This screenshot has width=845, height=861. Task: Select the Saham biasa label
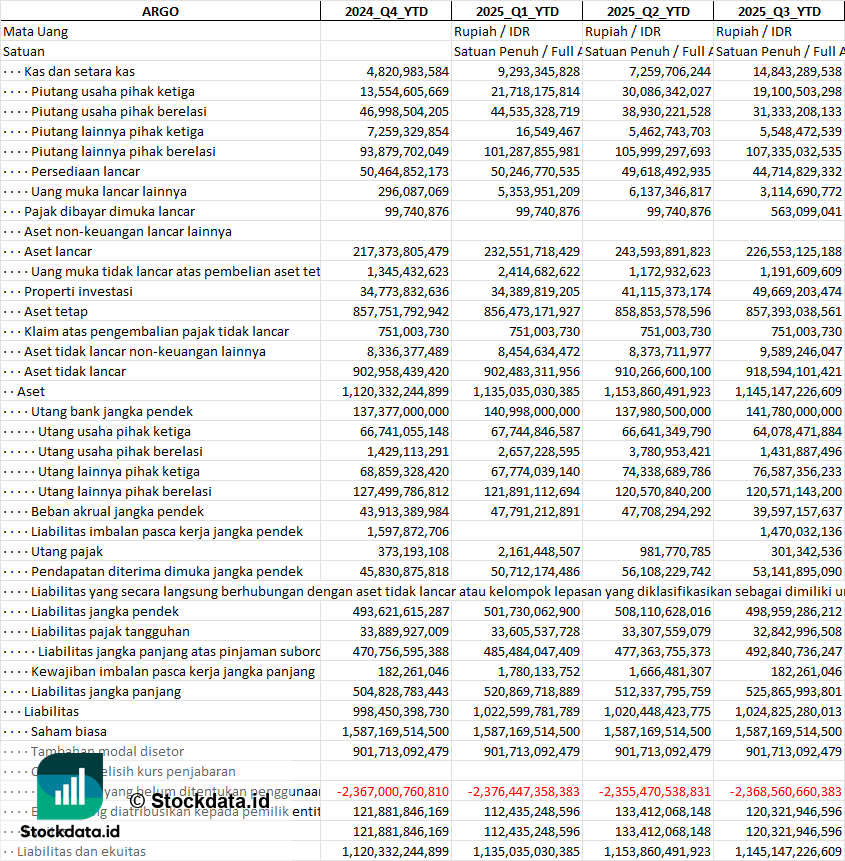tap(69, 731)
